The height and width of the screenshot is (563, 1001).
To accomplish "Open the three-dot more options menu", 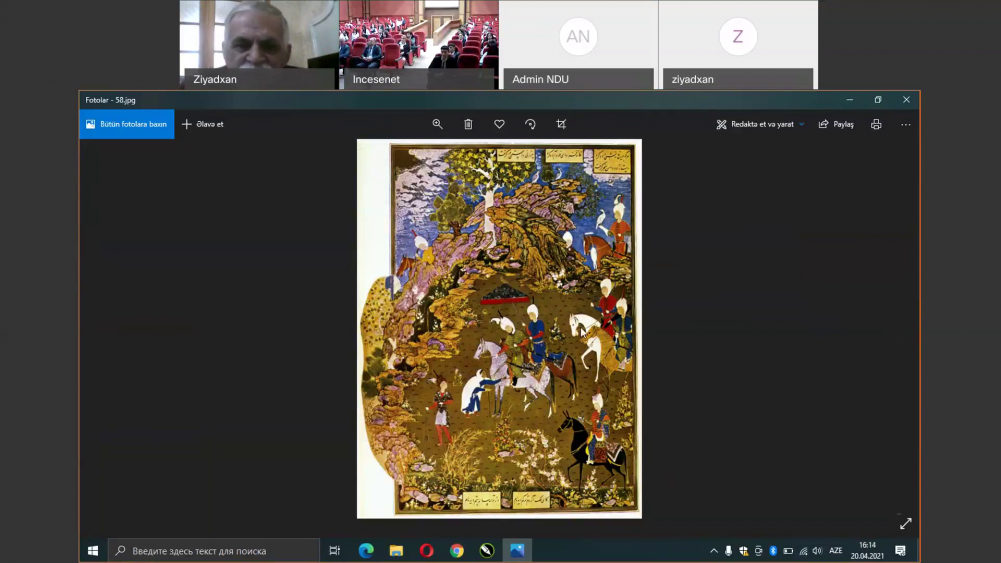I will [905, 124].
